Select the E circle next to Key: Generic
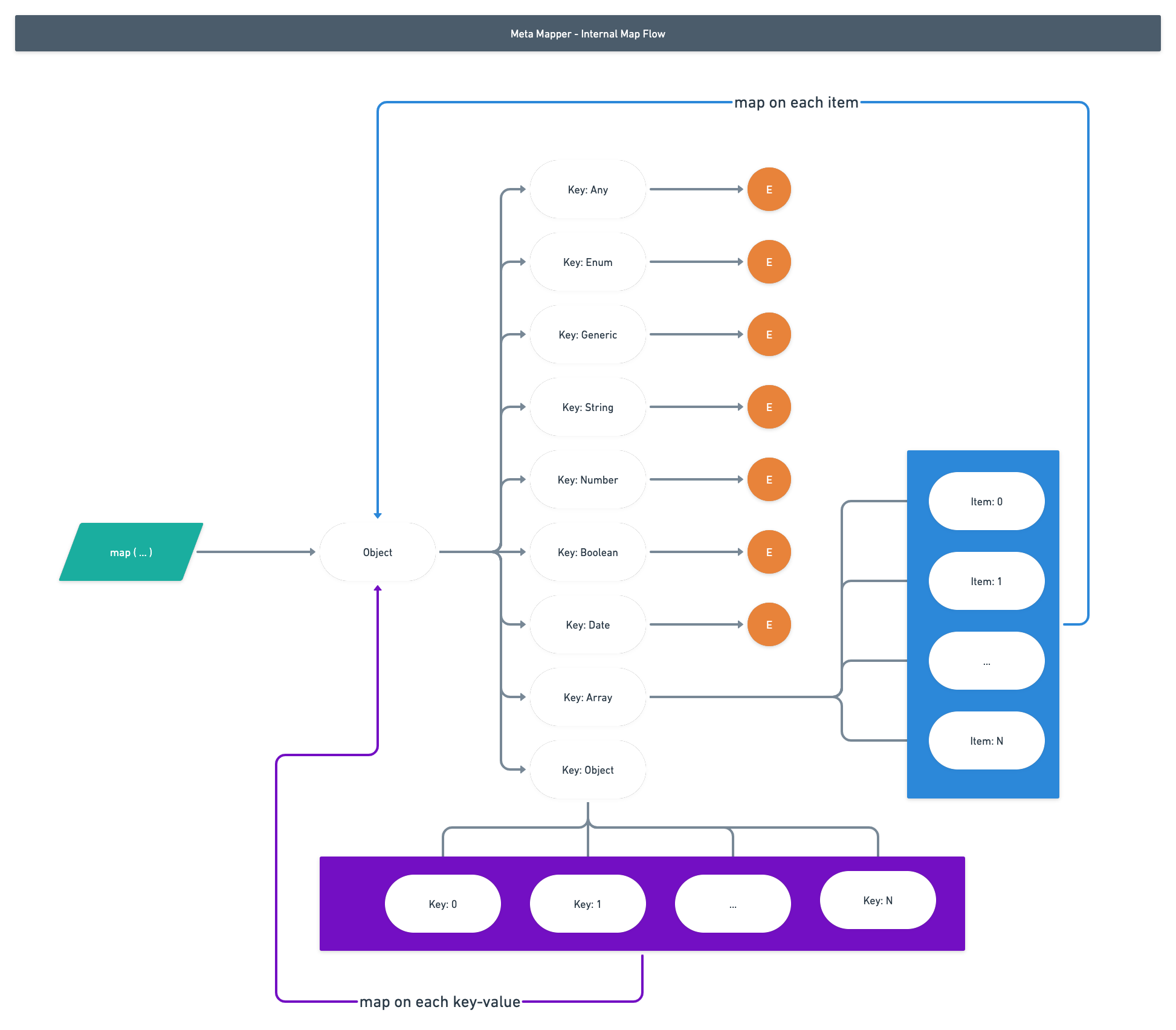Viewport: 1176px width, 1030px height. [x=769, y=334]
